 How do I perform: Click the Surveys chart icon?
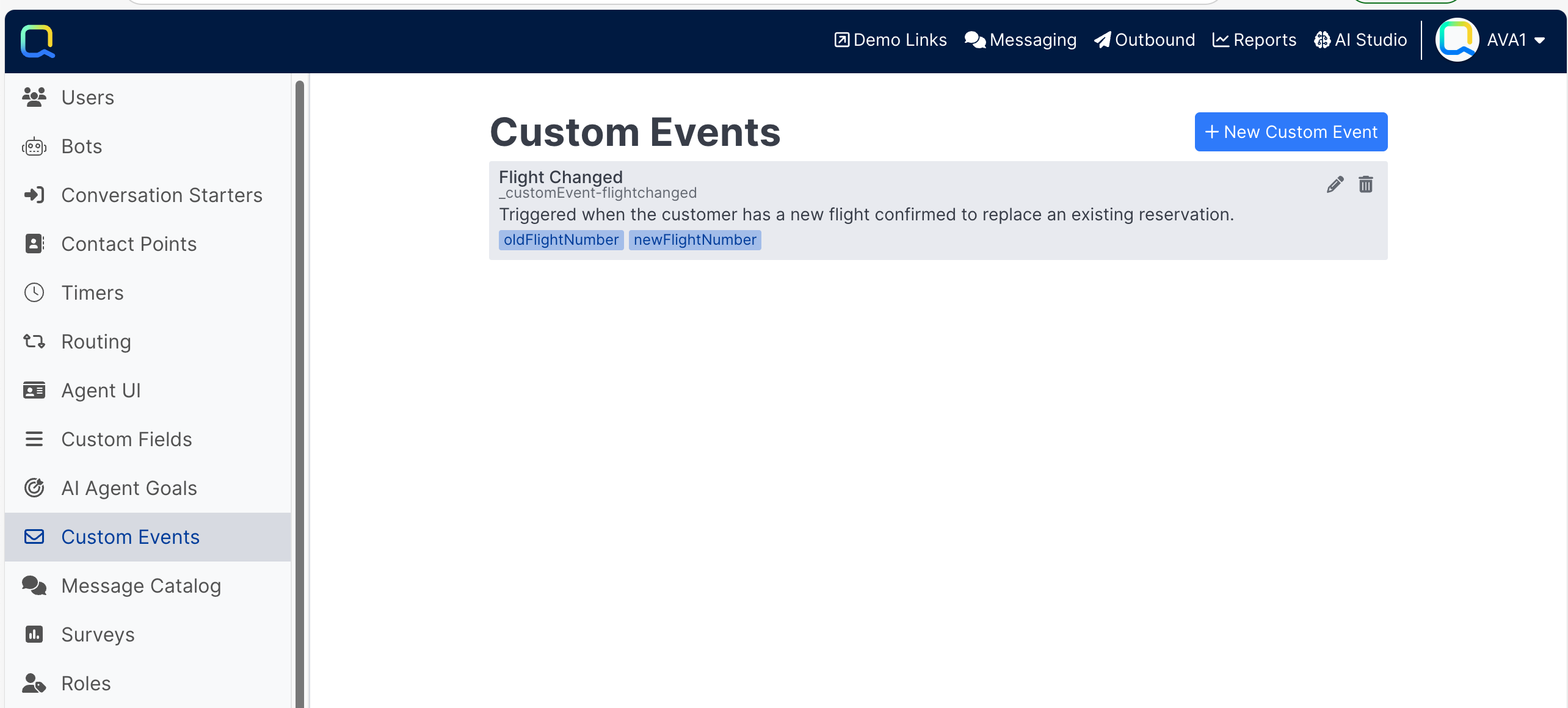34,635
